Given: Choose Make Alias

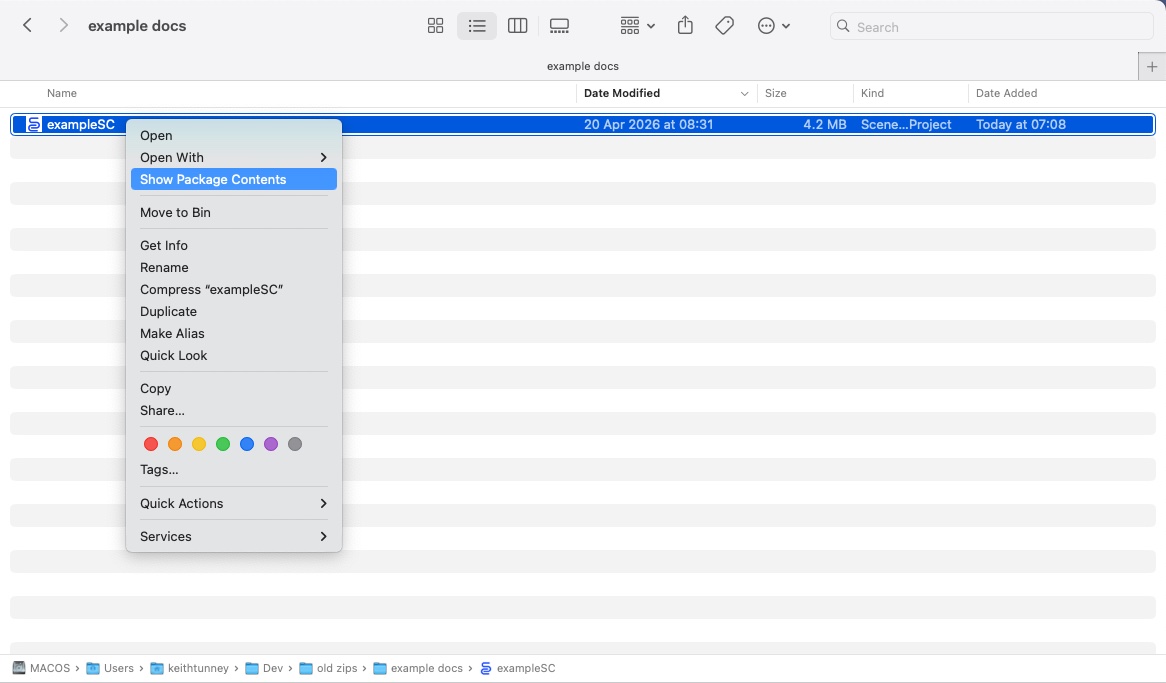Looking at the screenshot, I should pyautogui.click(x=233, y=333).
